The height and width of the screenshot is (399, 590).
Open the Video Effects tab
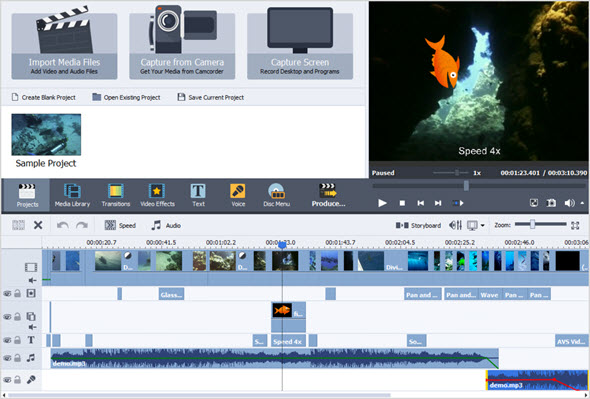[x=157, y=195]
